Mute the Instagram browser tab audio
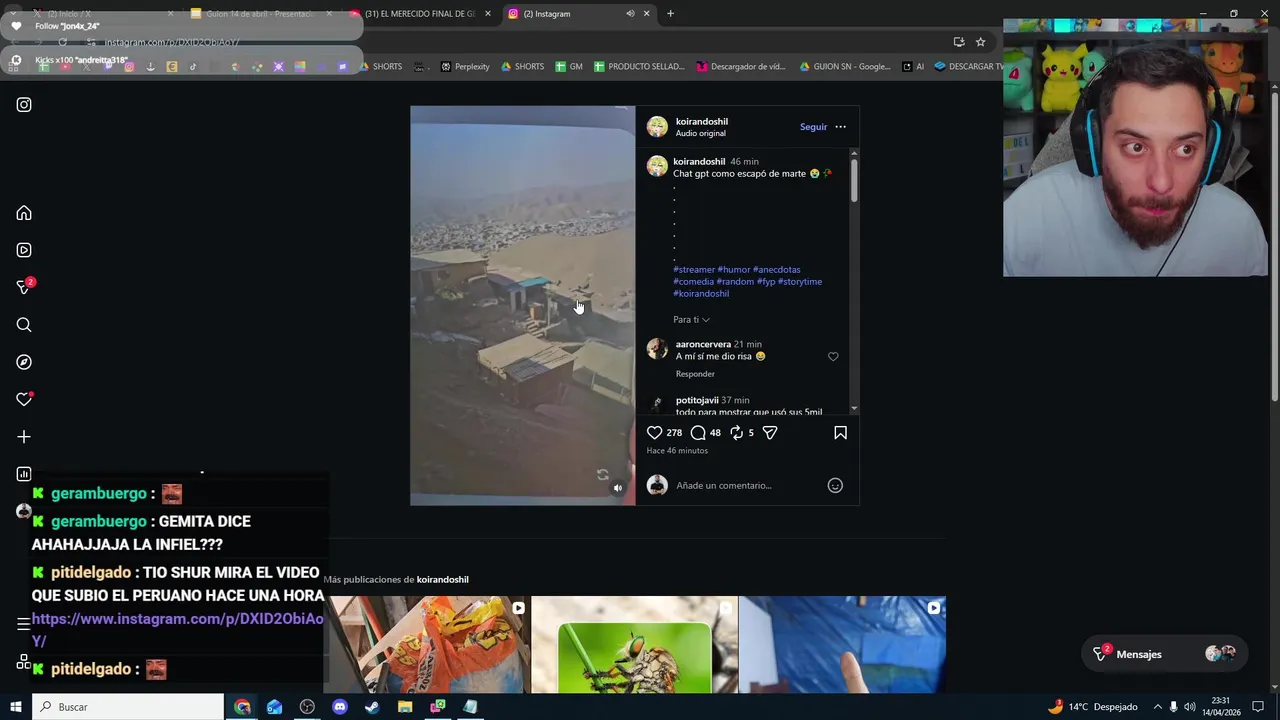This screenshot has width=1280, height=720. pos(630,14)
